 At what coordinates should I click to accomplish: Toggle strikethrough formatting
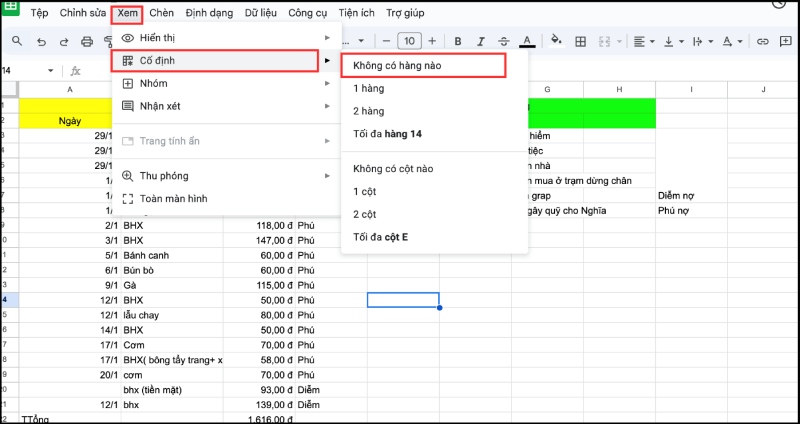click(504, 41)
